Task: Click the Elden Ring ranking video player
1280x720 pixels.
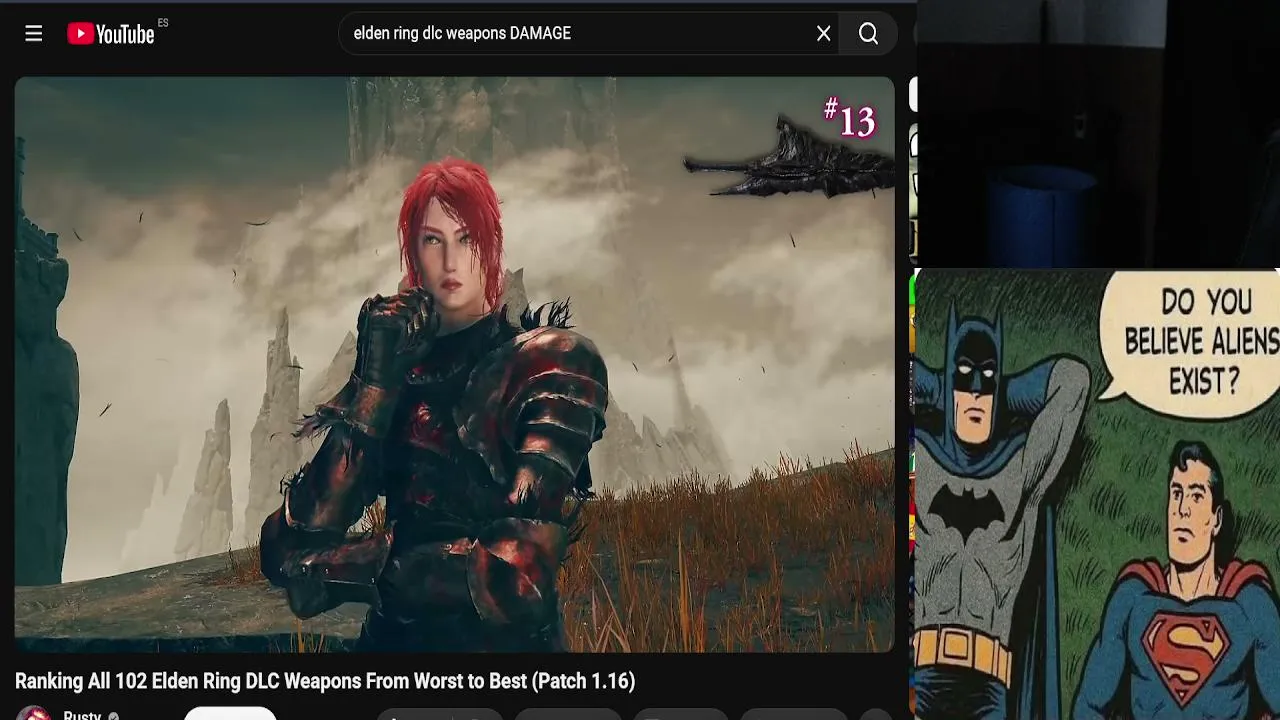Action: point(455,364)
